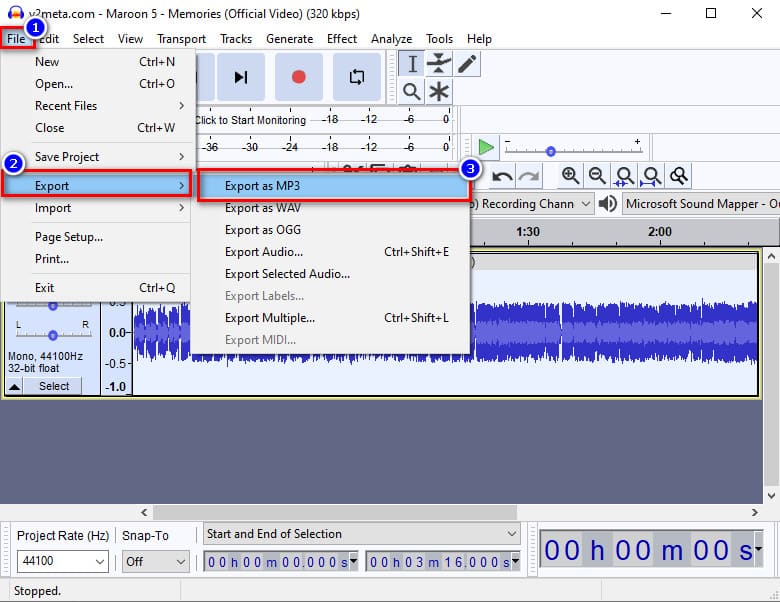
Task: Click the vertical scrollbar down arrow
Action: coord(771,496)
